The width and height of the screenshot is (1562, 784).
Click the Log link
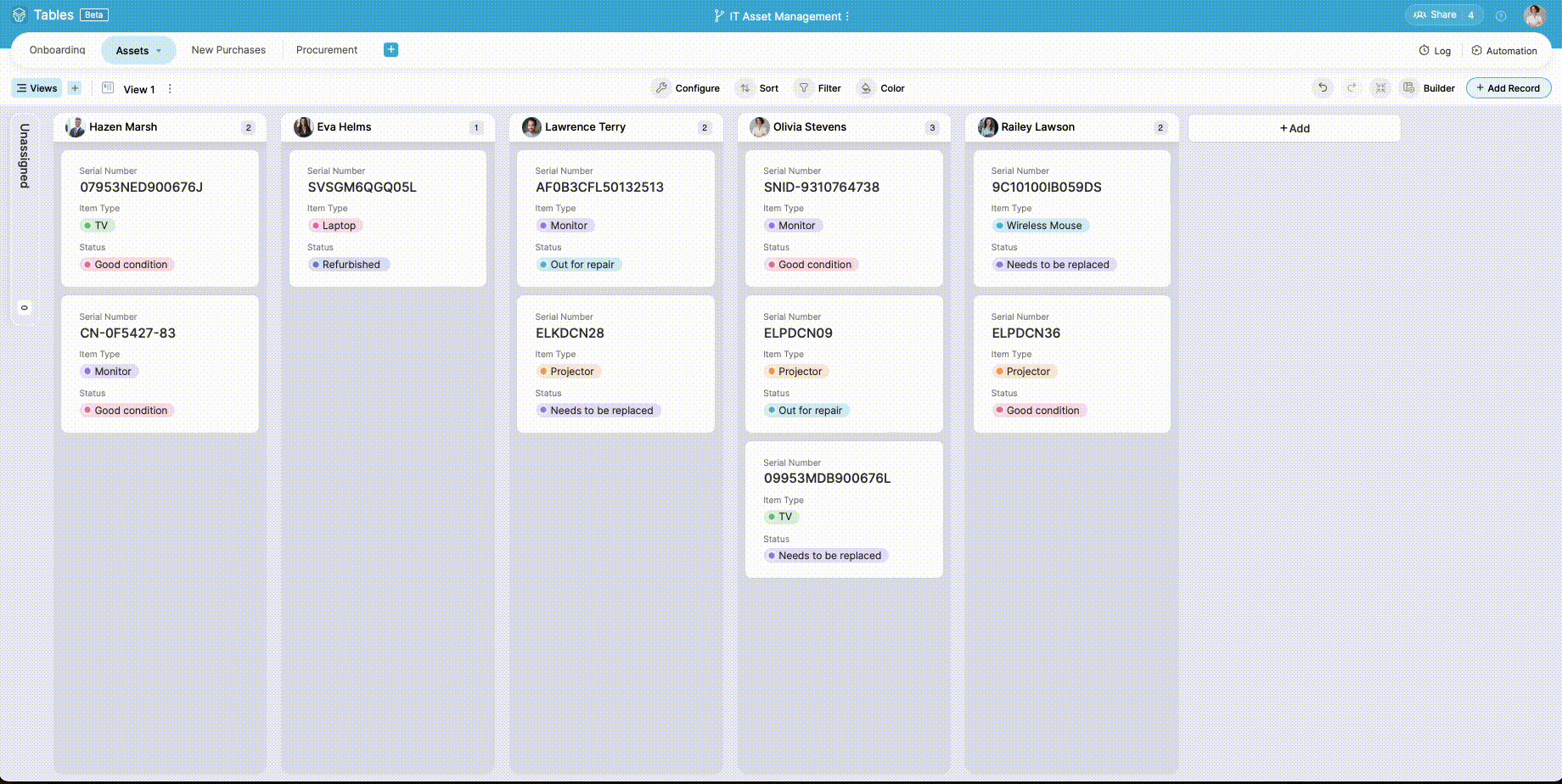click(x=1442, y=51)
